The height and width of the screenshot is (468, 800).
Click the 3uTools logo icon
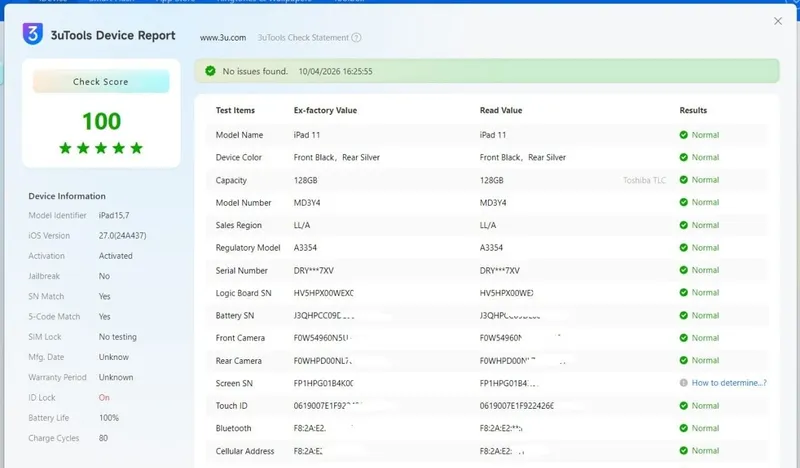pos(33,34)
